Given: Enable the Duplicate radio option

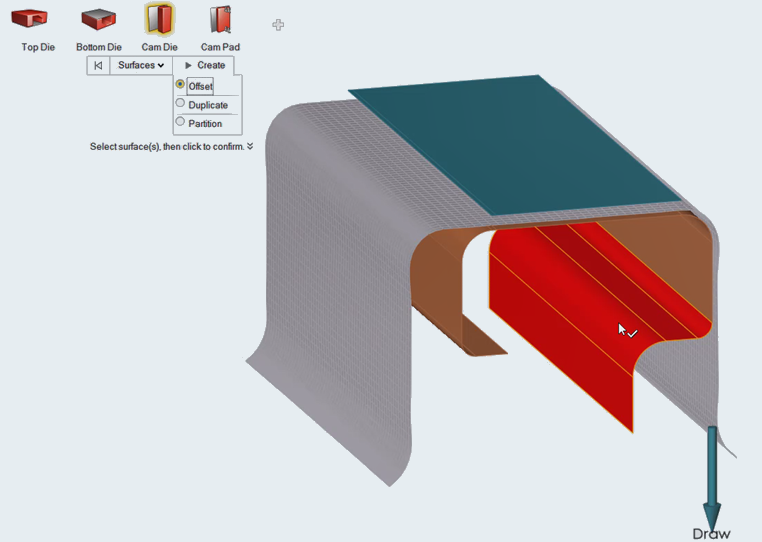Looking at the screenshot, I should click(180, 104).
